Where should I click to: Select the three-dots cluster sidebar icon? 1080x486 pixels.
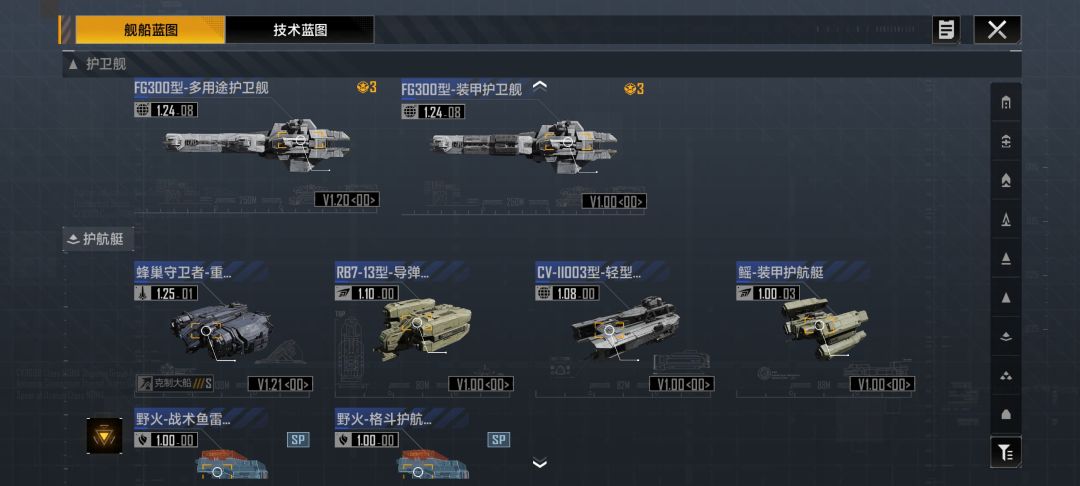(x=1006, y=376)
